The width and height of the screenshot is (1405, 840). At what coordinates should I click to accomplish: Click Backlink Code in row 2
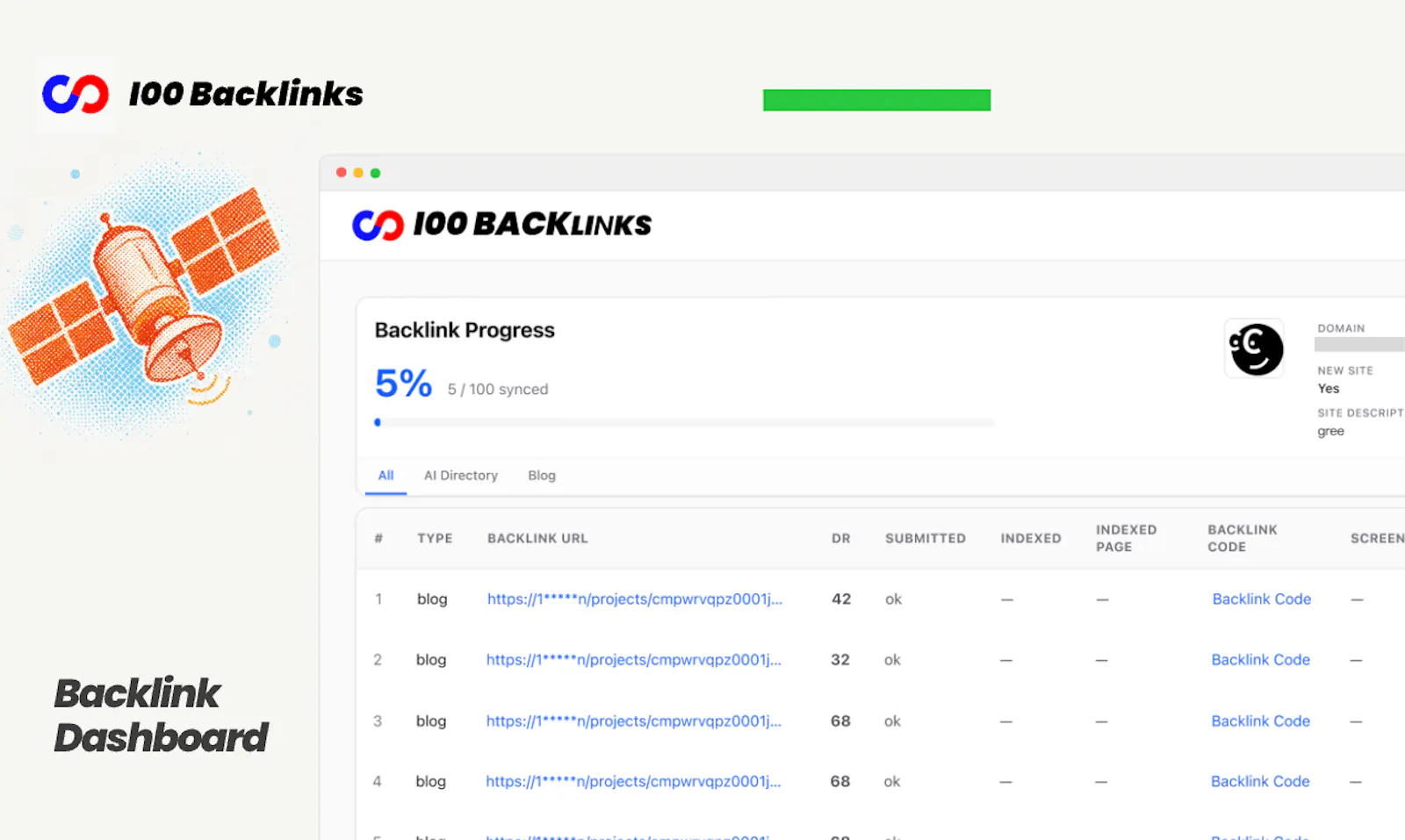pyautogui.click(x=1261, y=660)
